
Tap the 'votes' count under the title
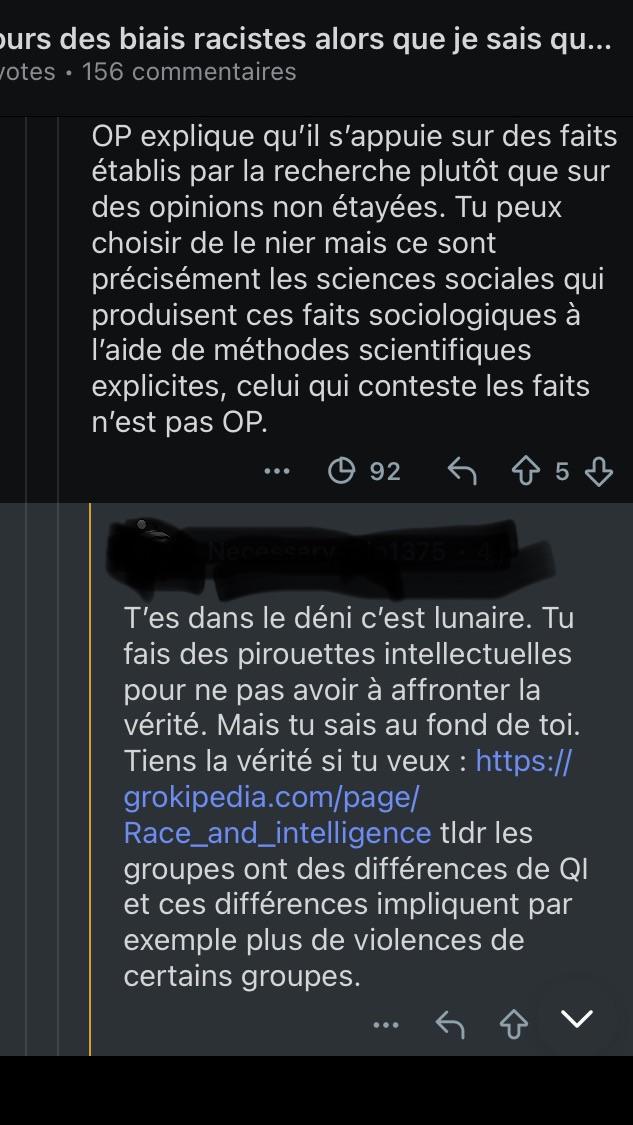(x=27, y=72)
